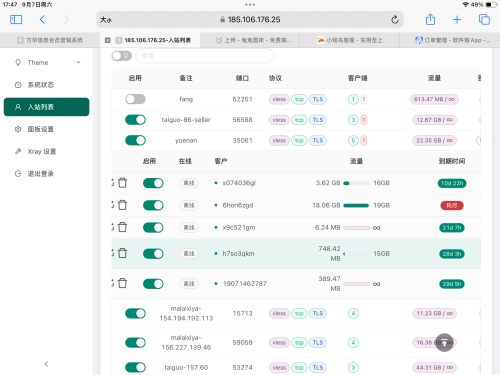
Task: Click the Safari address bar URL
Action: pyautogui.click(x=254, y=20)
